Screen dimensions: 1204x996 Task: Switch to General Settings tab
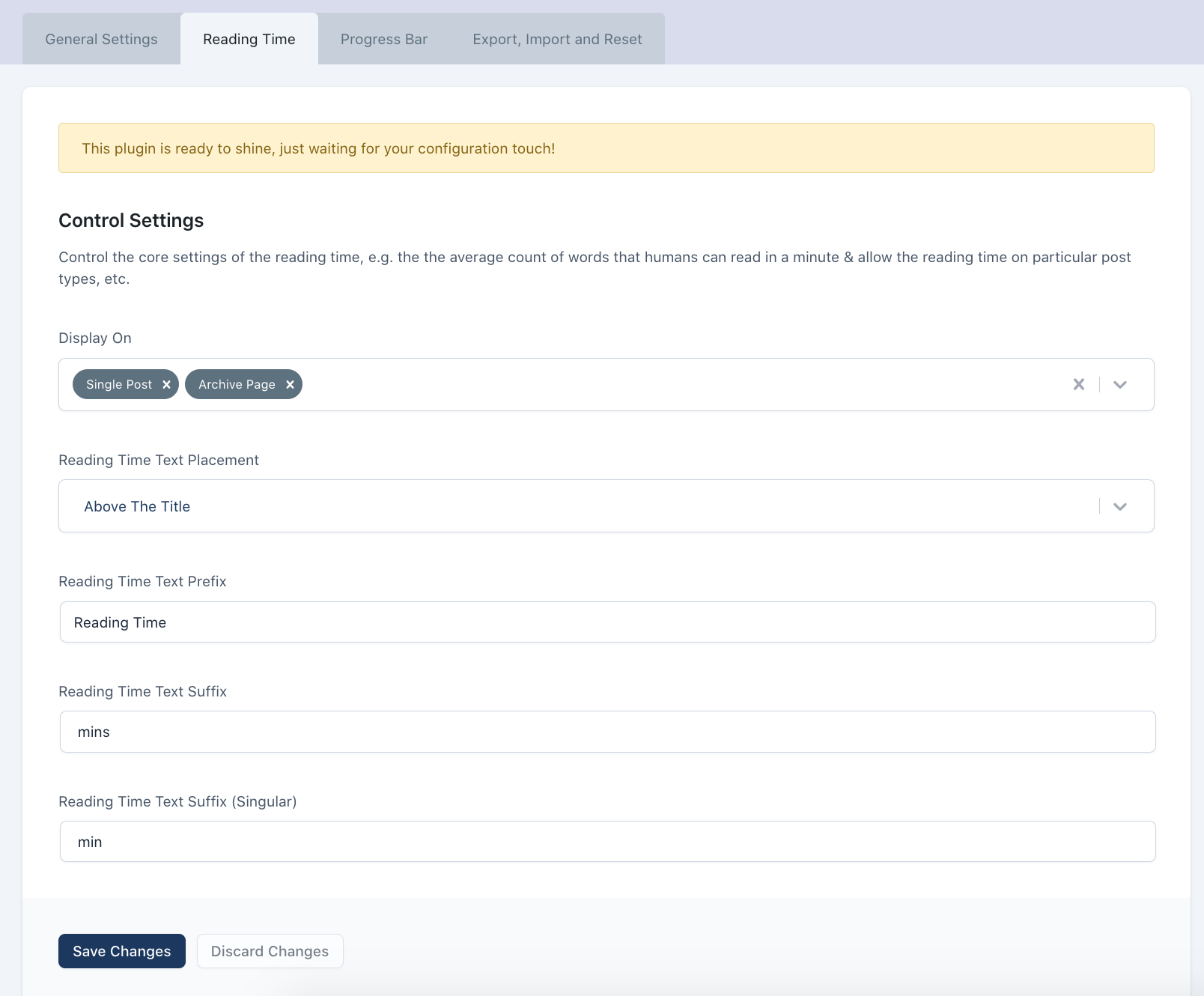[101, 39]
